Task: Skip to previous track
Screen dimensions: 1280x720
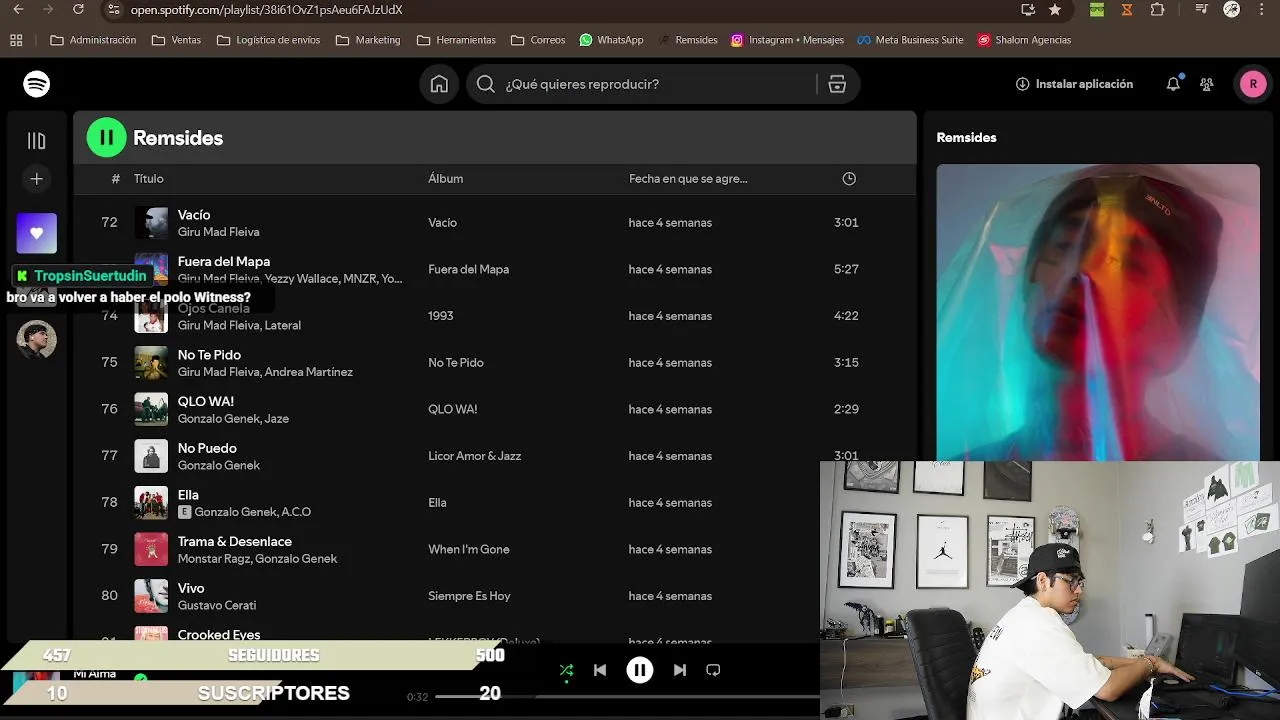Action: pos(600,670)
